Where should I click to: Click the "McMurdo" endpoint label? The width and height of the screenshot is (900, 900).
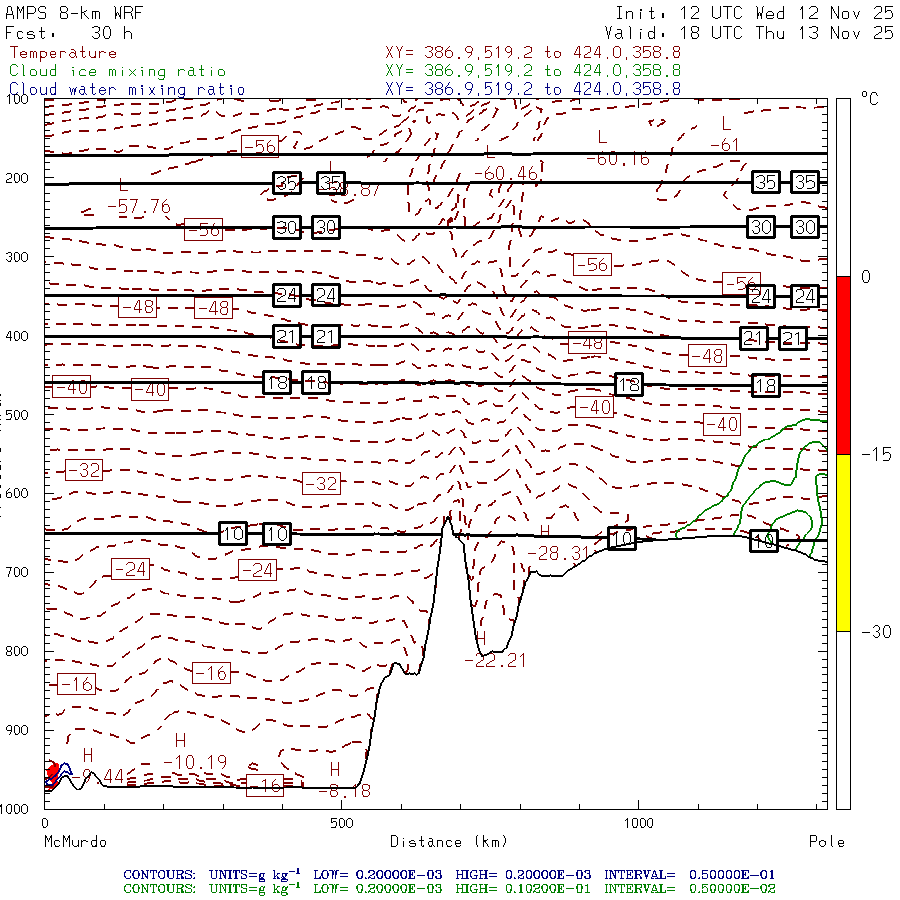(x=76, y=842)
